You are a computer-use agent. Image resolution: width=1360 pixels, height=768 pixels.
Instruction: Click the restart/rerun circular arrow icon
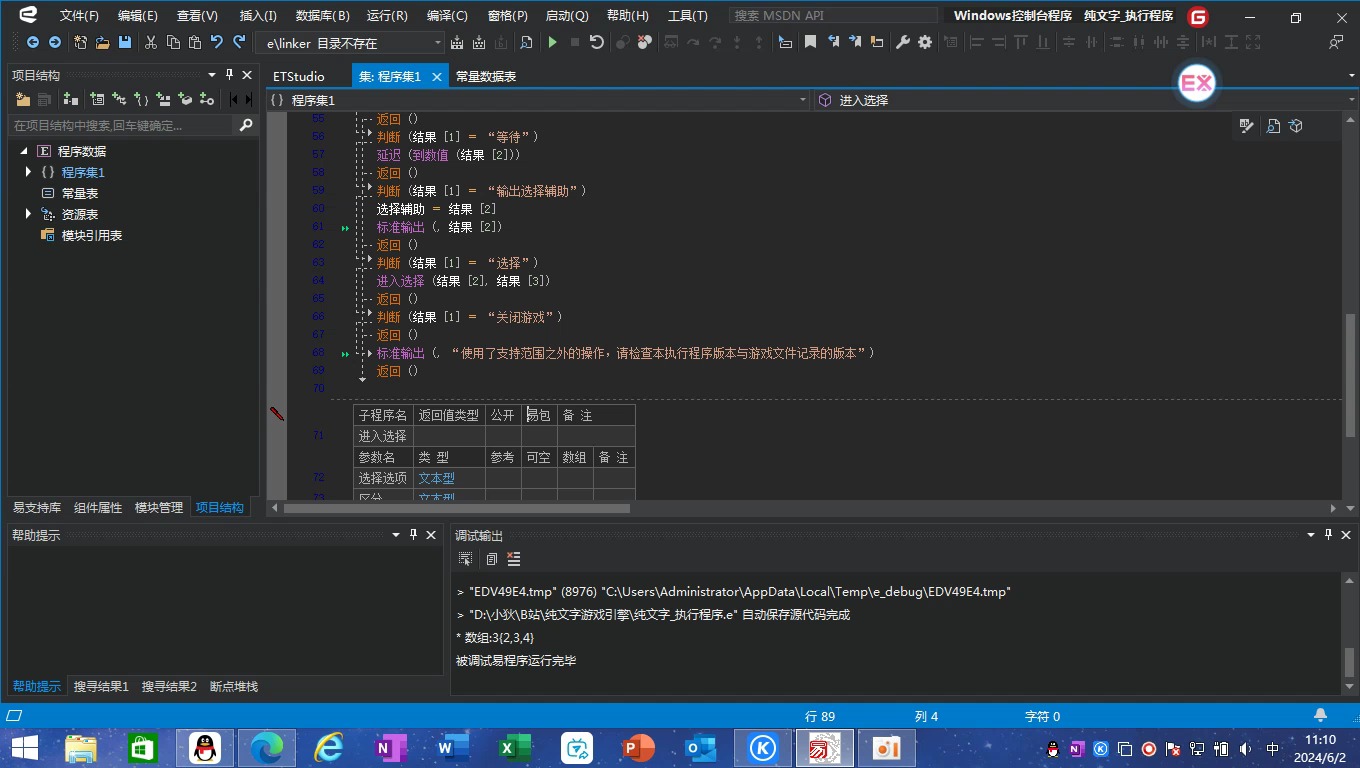click(597, 42)
